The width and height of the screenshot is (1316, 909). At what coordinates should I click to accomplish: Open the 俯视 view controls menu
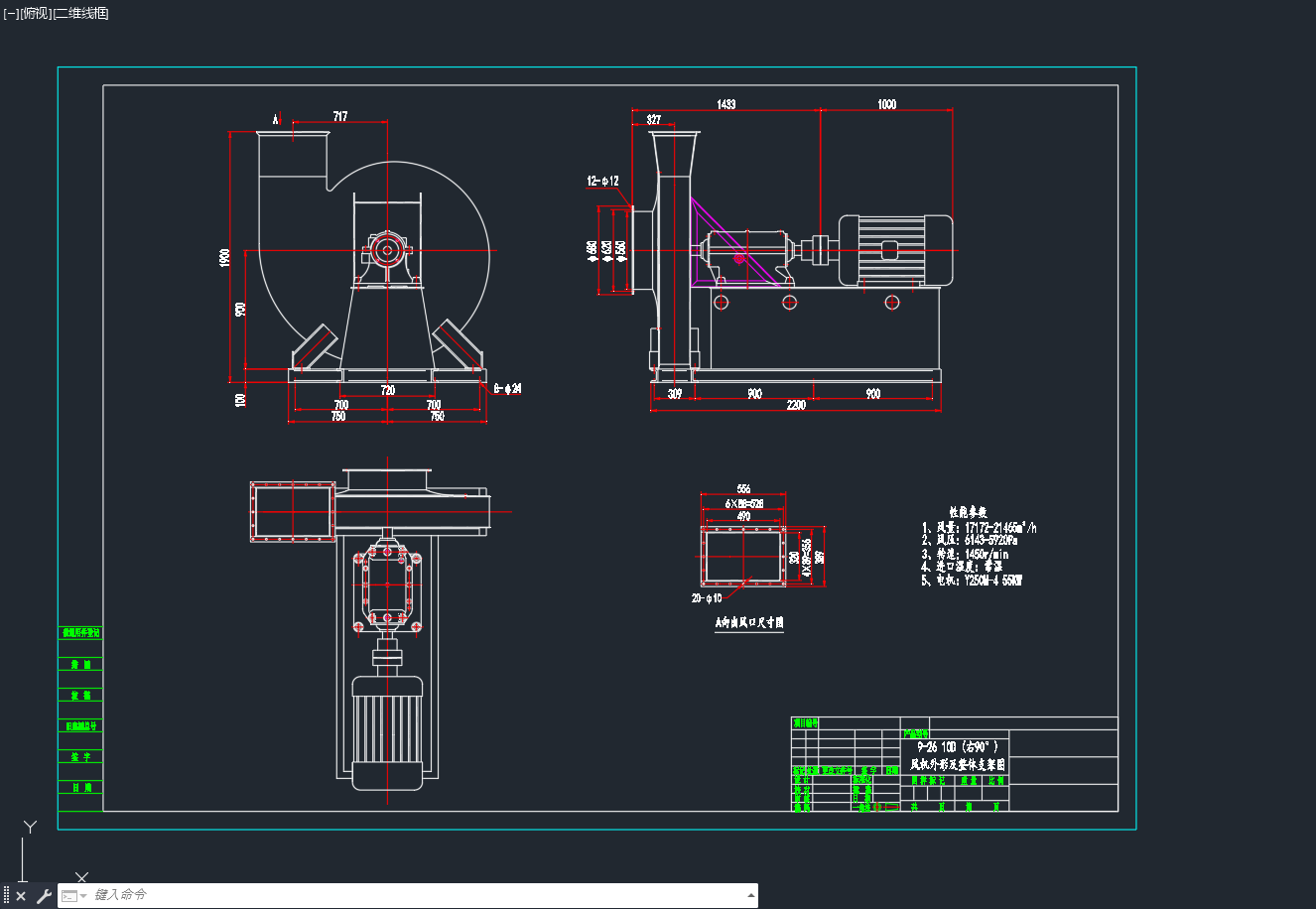pyautogui.click(x=36, y=13)
